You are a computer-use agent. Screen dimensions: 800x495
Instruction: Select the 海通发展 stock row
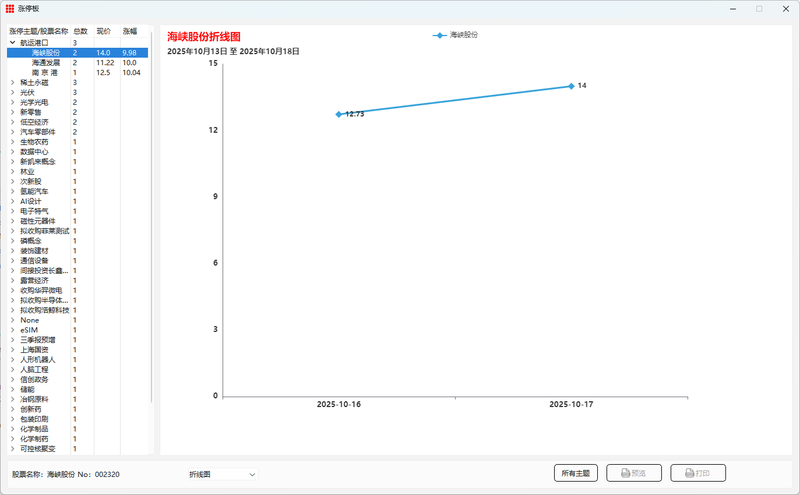[x=78, y=63]
